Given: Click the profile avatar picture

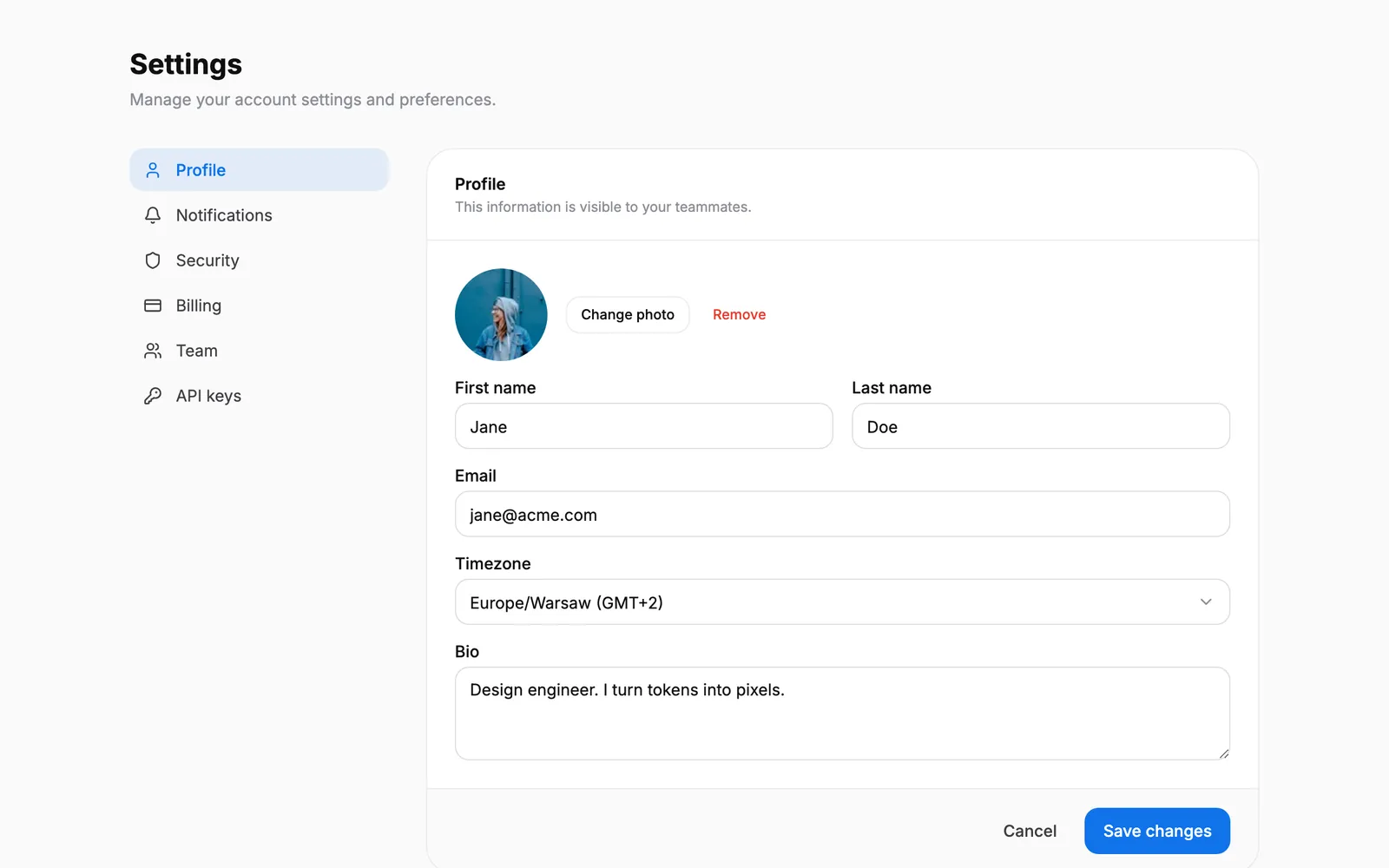Looking at the screenshot, I should (501, 314).
